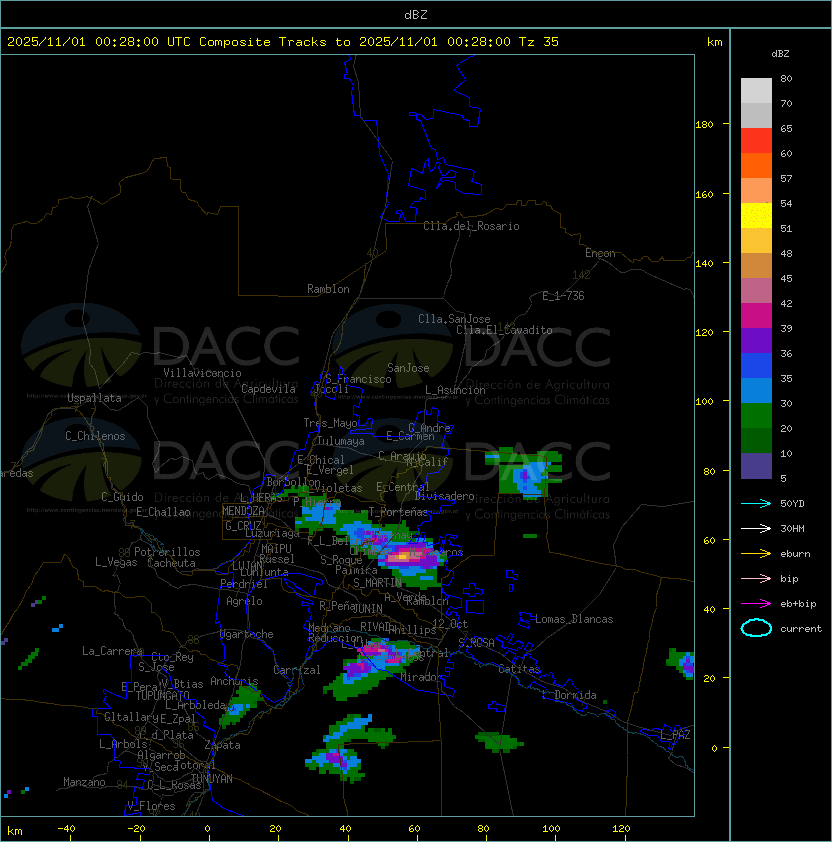Click the yellow 51-54 dBZ swatch
Image resolution: width=832 pixels, height=842 pixels.
click(756, 215)
